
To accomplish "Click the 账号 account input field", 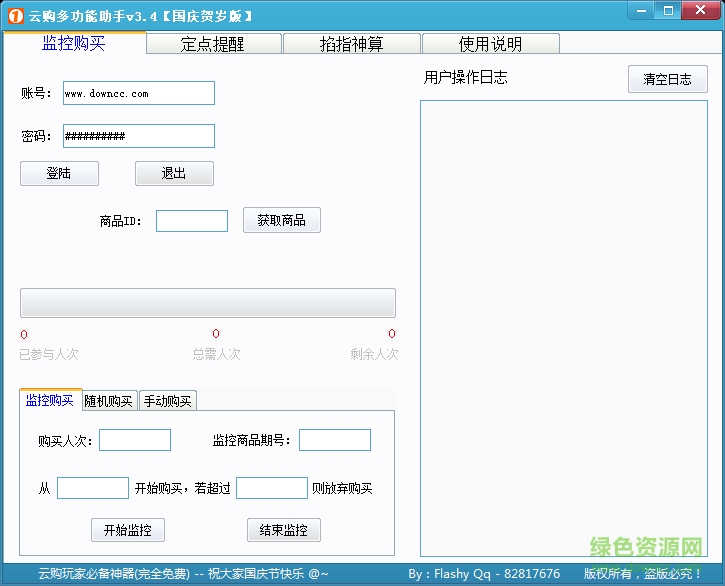I will coord(139,93).
